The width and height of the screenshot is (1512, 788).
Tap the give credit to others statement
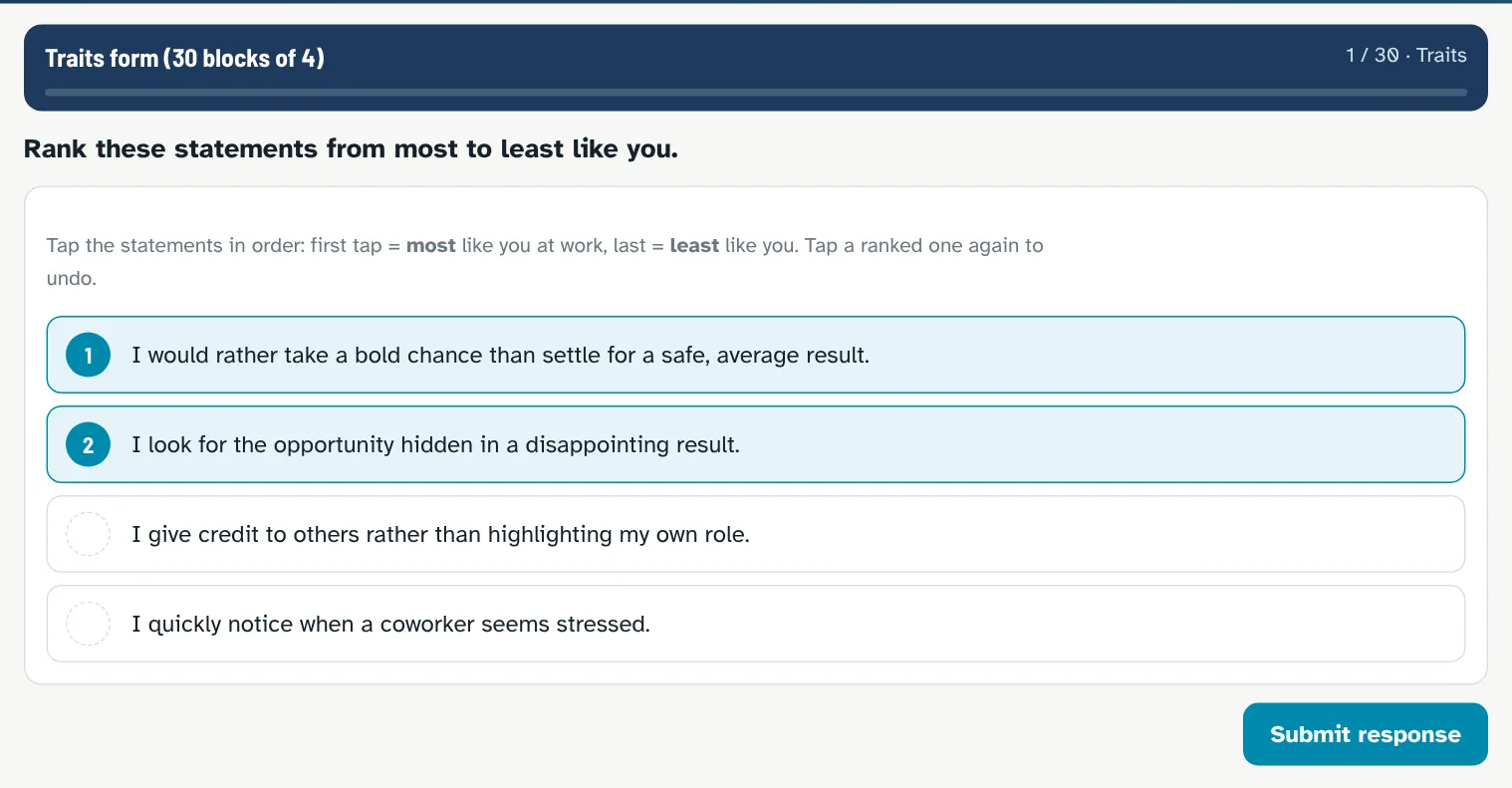point(756,534)
